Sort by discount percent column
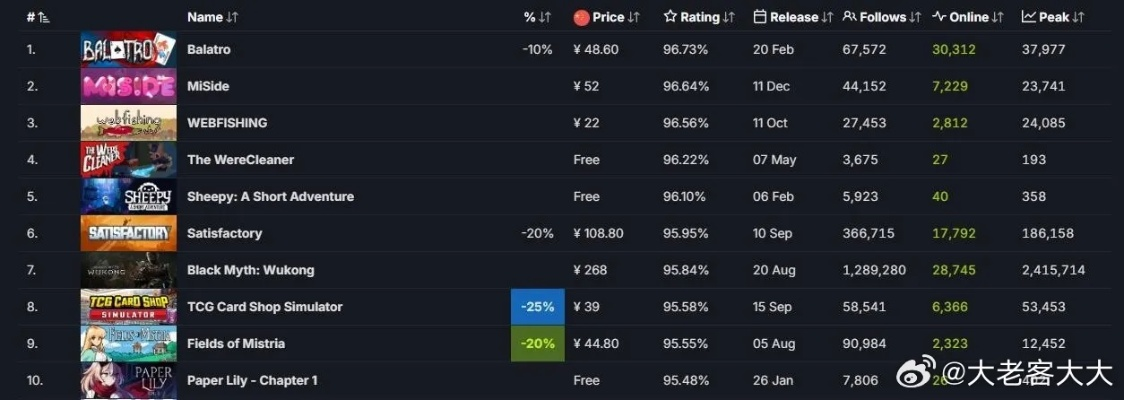Viewport: 1124px width, 400px height. point(538,17)
